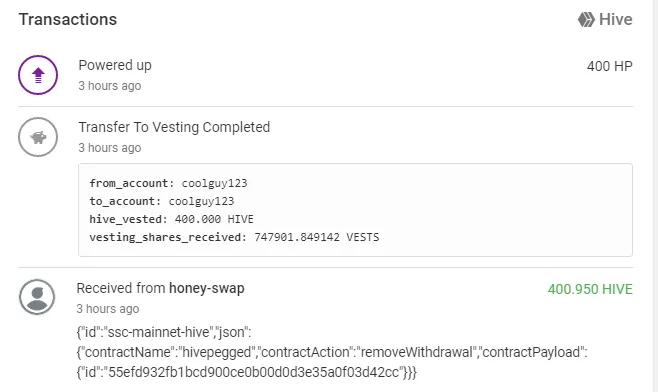The width and height of the screenshot is (658, 392).
Task: Select Transfer To Vesting Completed entry
Action: click(x=174, y=127)
